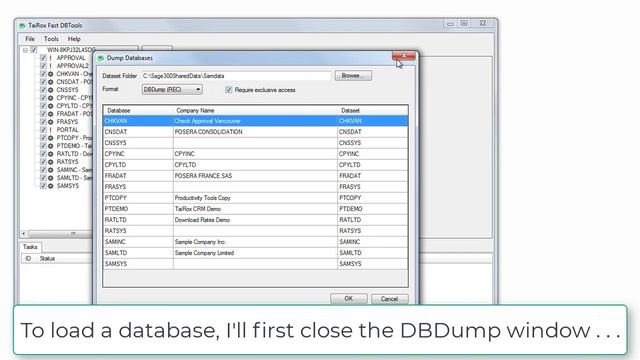Uncheck the RATSYS database checkbox
The height and width of the screenshot is (360, 640).
click(43, 162)
